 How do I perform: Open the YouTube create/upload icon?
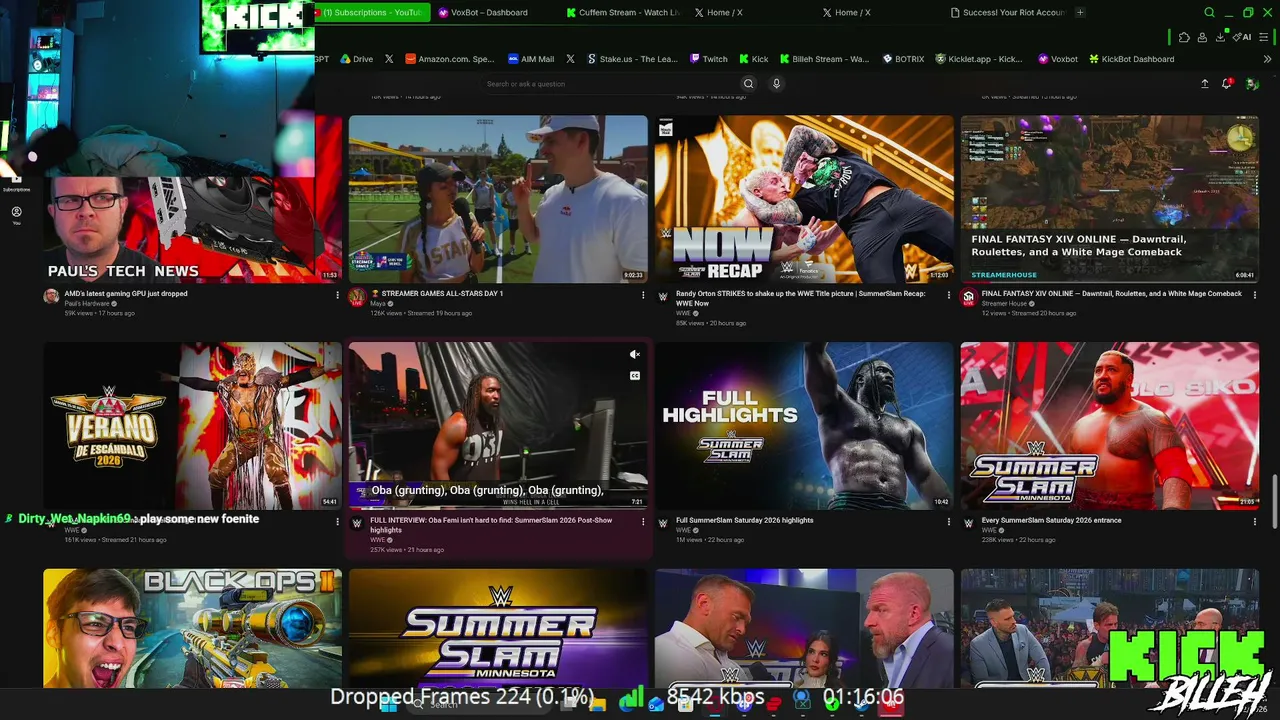click(x=1205, y=84)
